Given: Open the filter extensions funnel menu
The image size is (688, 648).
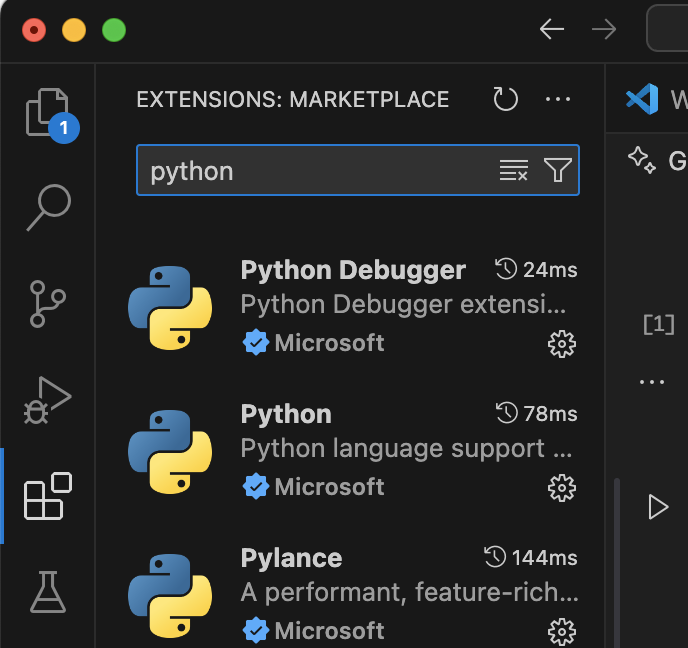Looking at the screenshot, I should pyautogui.click(x=558, y=170).
